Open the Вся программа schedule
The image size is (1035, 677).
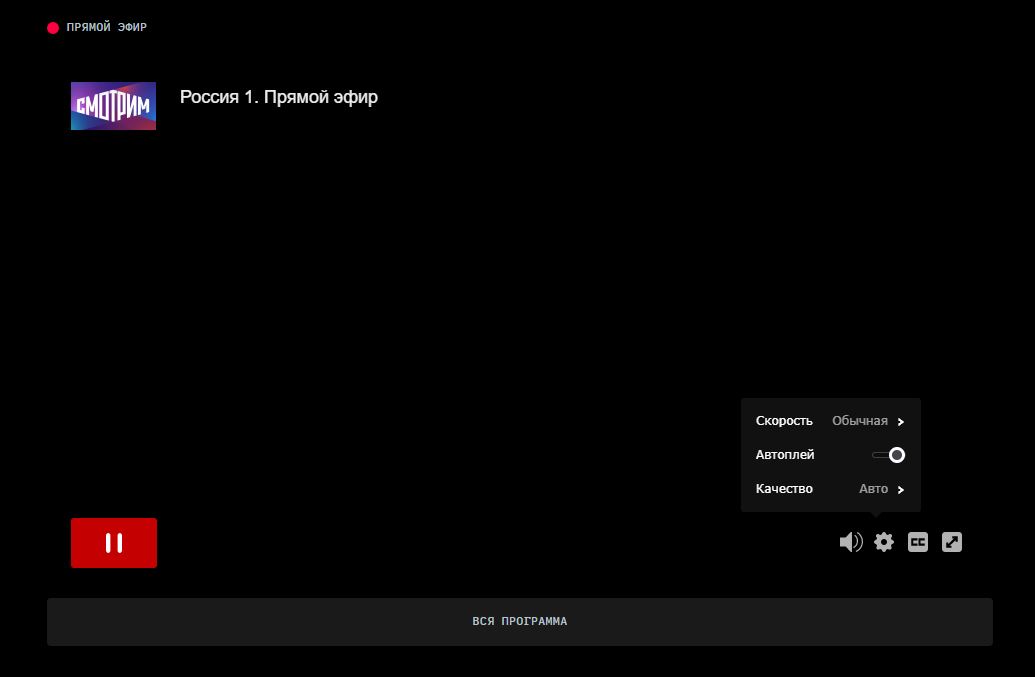click(x=519, y=622)
